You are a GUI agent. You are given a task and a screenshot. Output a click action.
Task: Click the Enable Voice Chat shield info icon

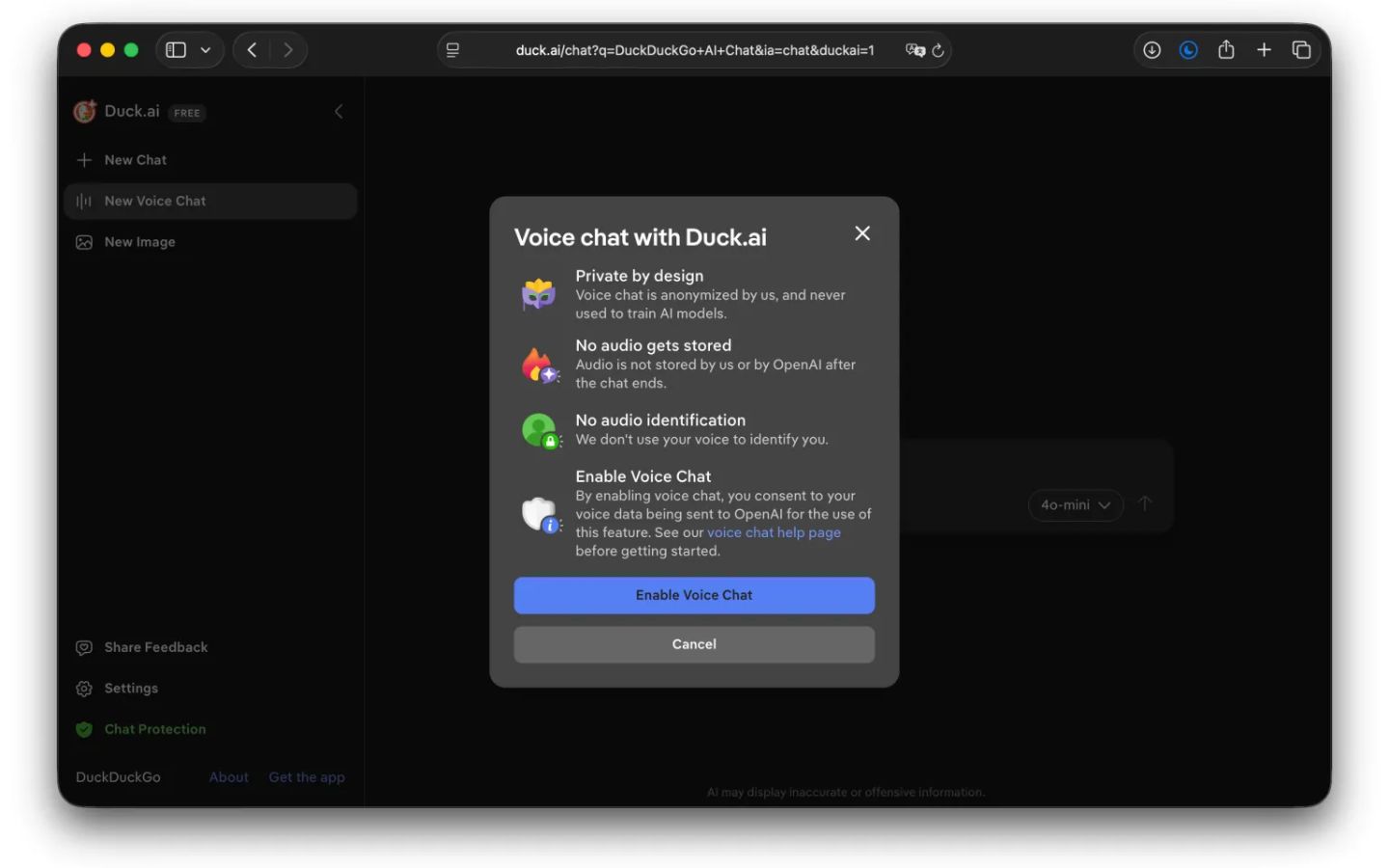540,514
